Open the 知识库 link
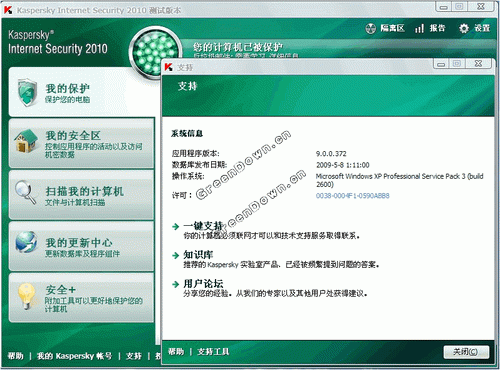 pos(198,255)
